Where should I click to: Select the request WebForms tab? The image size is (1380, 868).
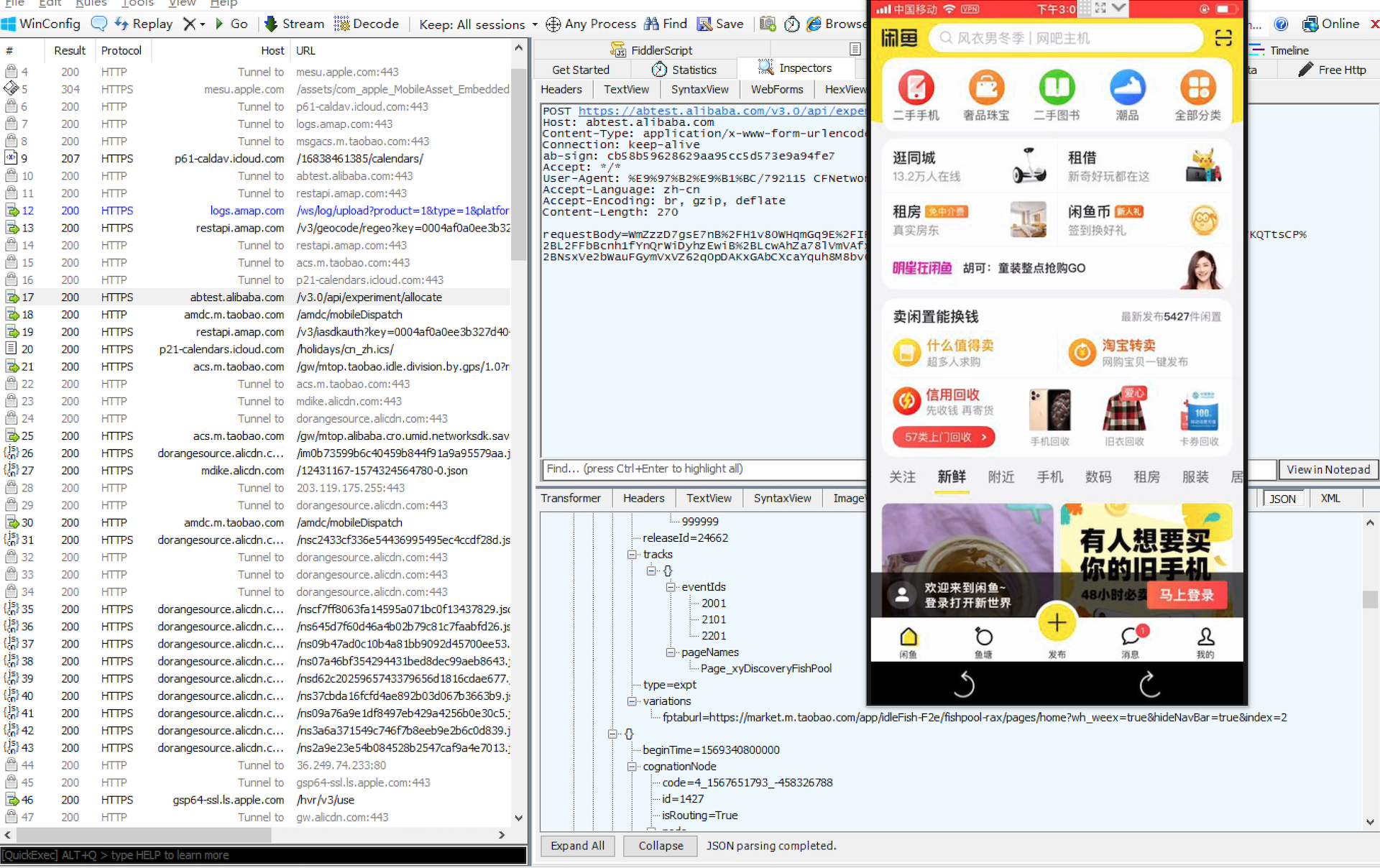coord(777,89)
